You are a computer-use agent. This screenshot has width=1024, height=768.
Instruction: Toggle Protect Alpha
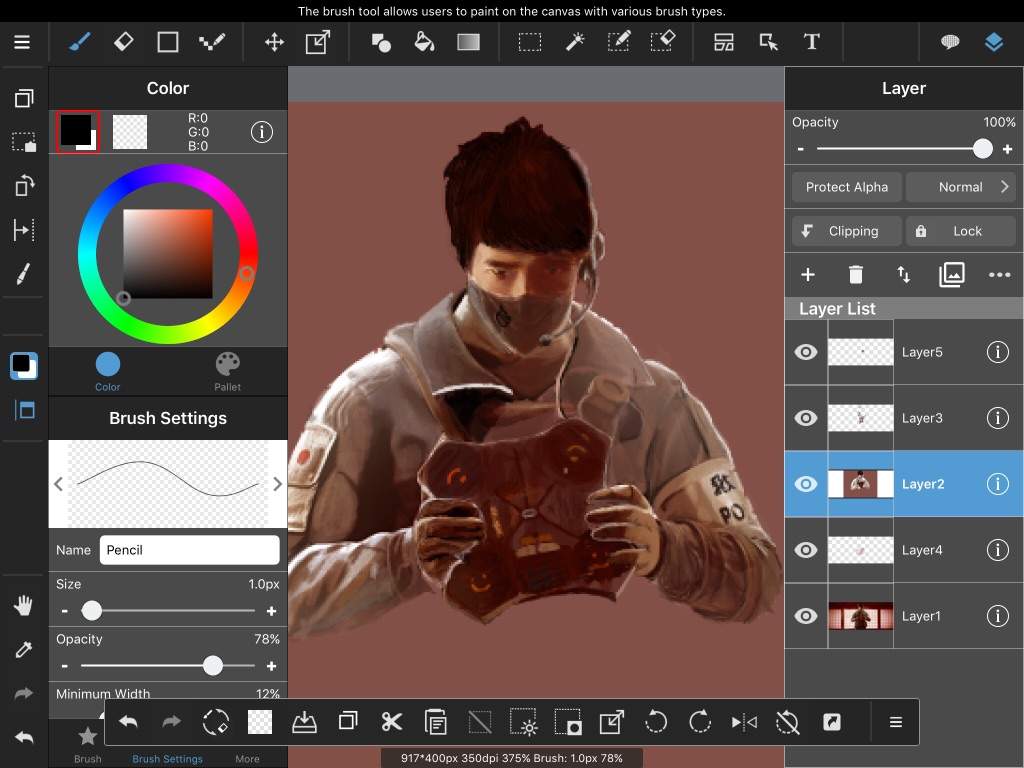(846, 187)
